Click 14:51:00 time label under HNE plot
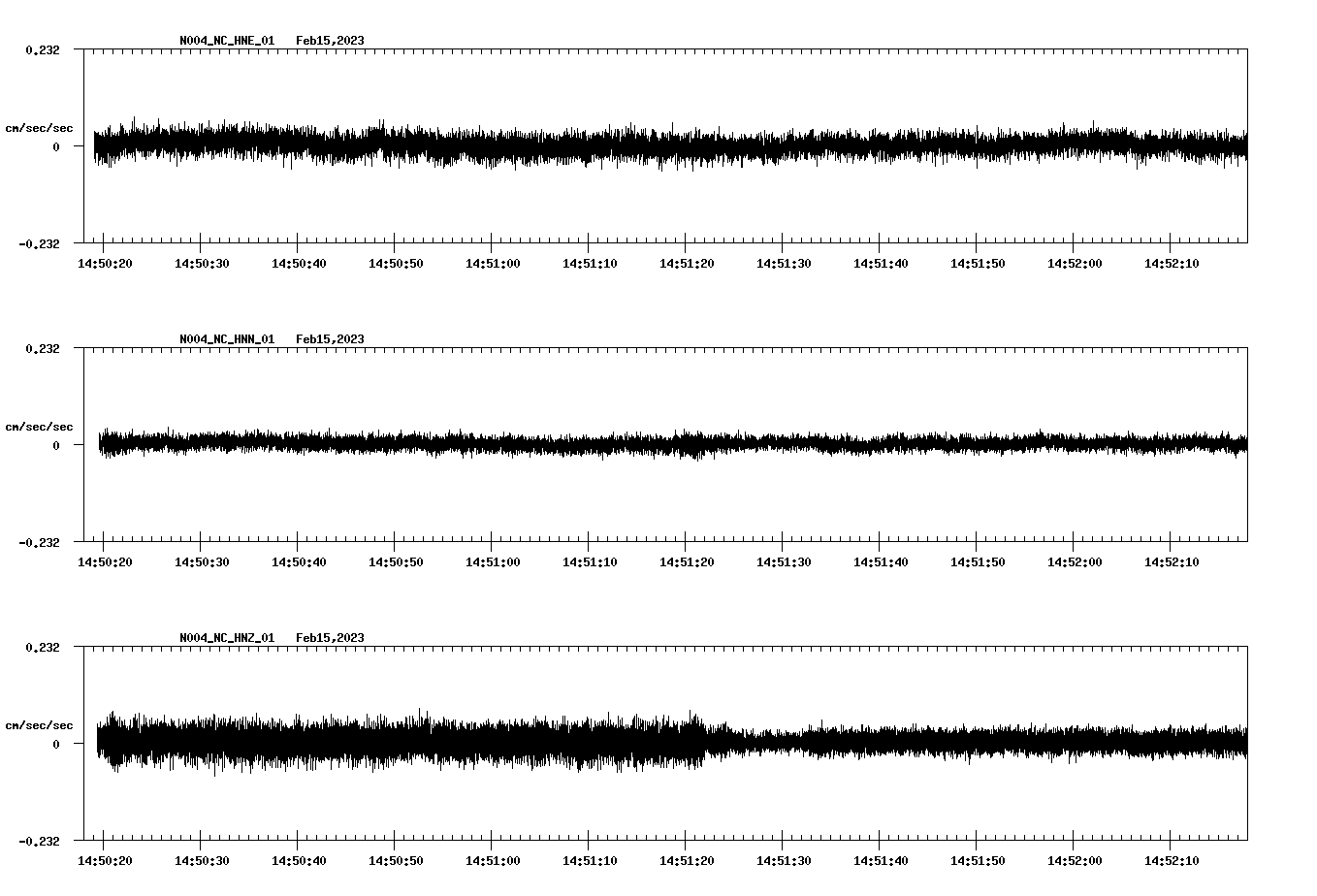 493,264
